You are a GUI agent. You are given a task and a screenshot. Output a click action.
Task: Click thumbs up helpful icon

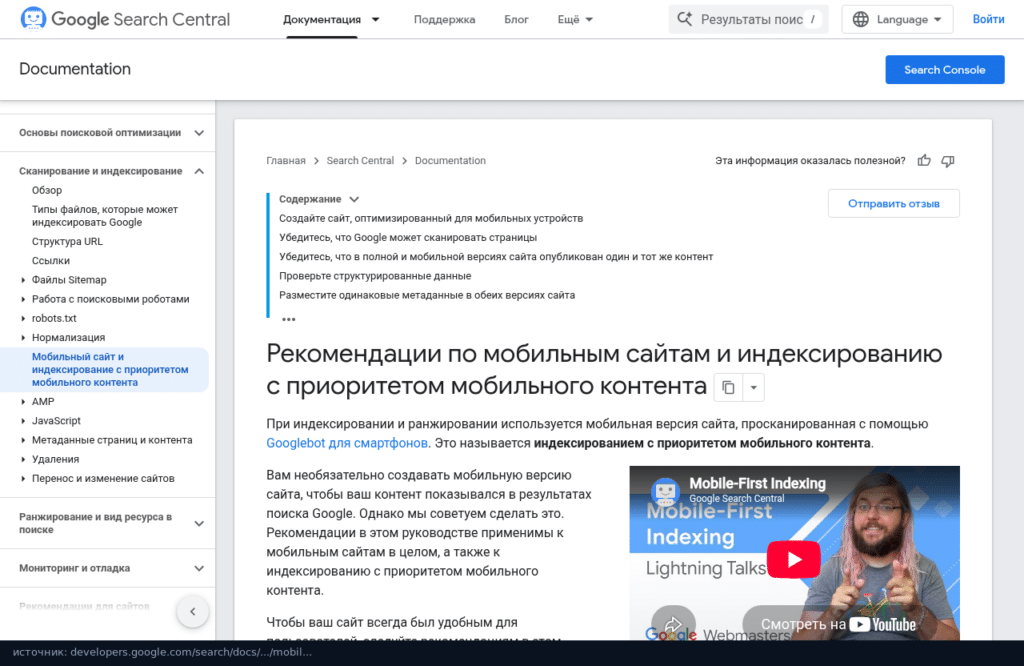coord(923,161)
